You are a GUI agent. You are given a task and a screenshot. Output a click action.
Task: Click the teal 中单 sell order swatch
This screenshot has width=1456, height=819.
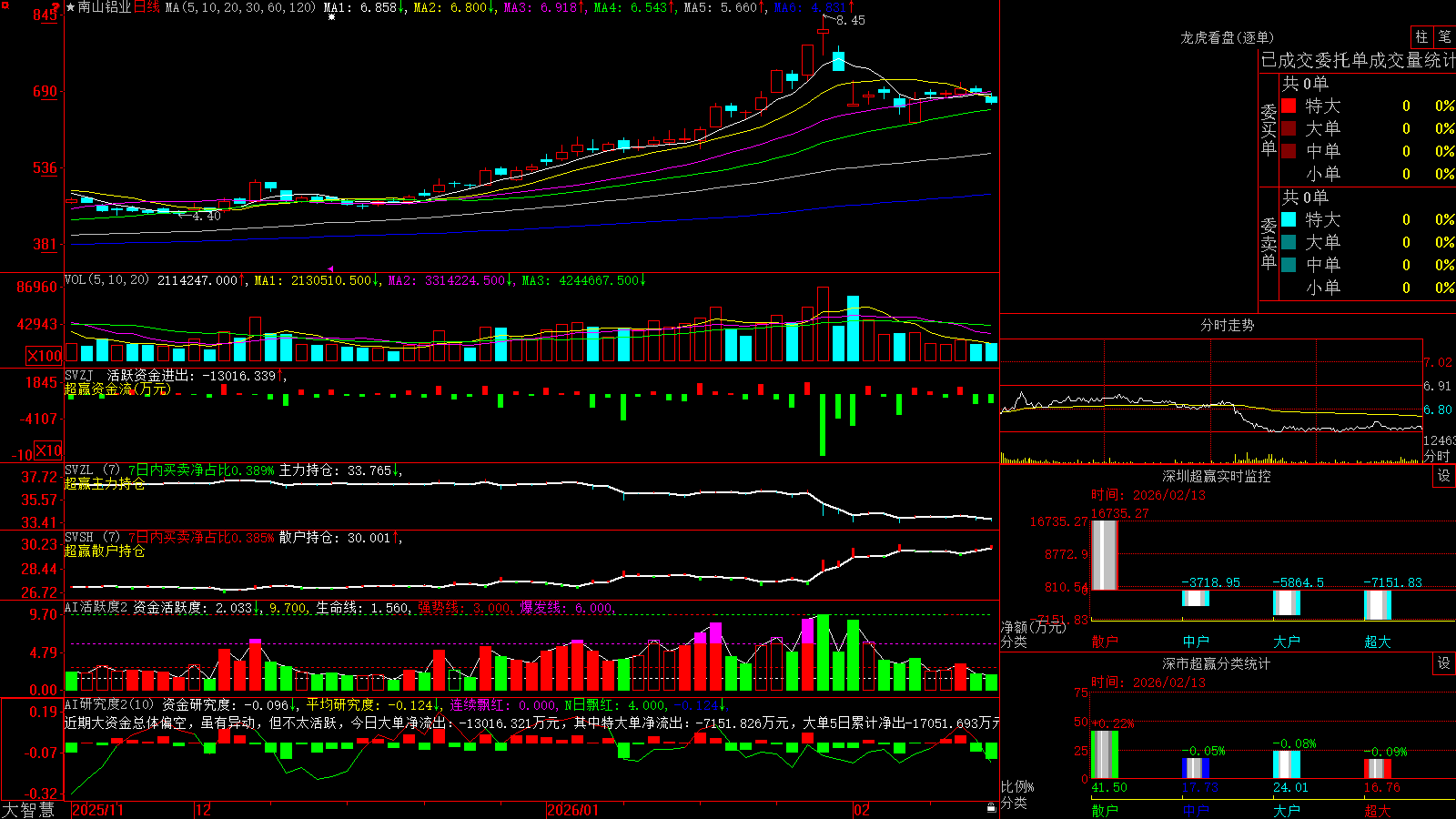coord(1289,265)
